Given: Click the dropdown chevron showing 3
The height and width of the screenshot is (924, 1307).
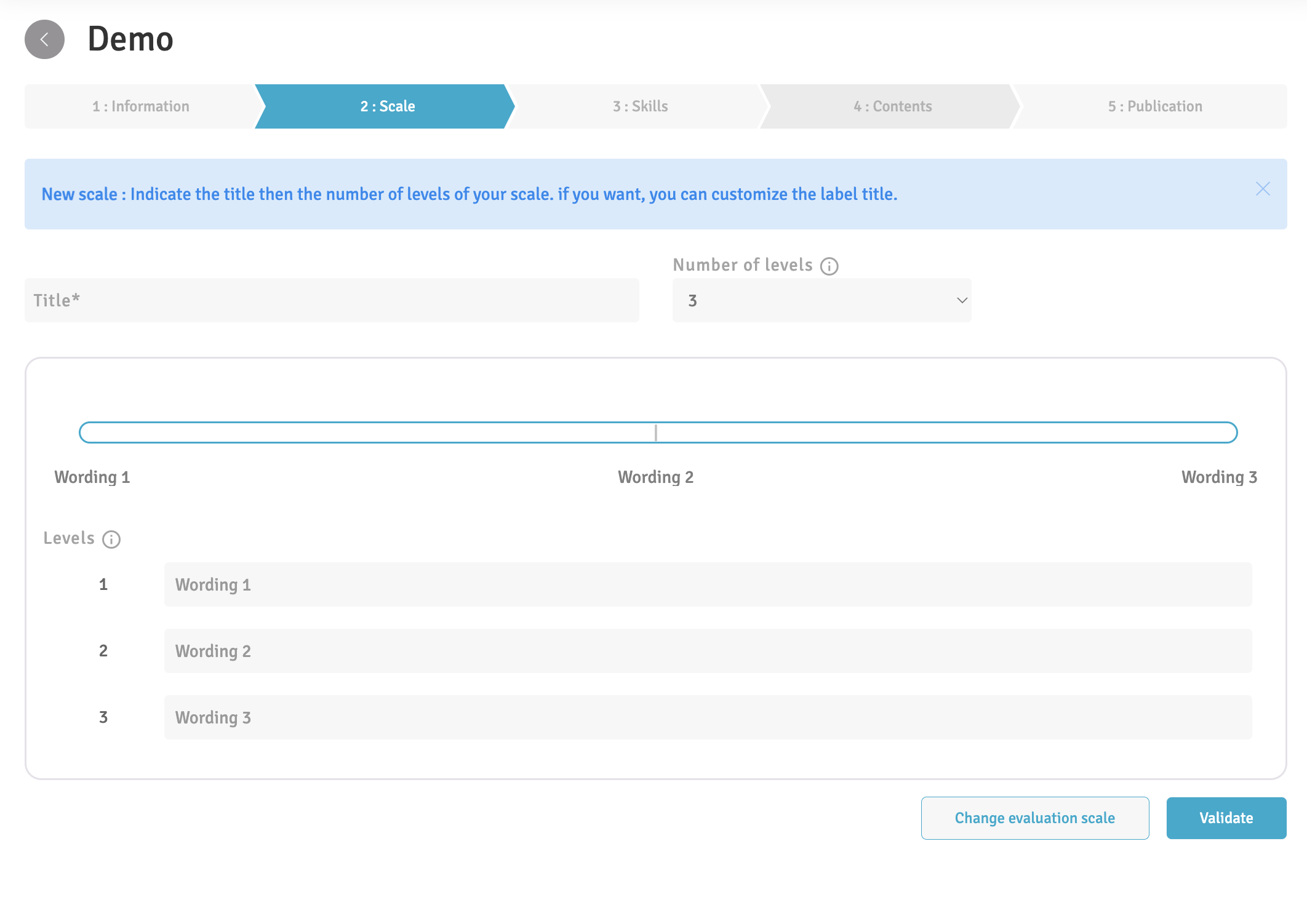Looking at the screenshot, I should (962, 300).
